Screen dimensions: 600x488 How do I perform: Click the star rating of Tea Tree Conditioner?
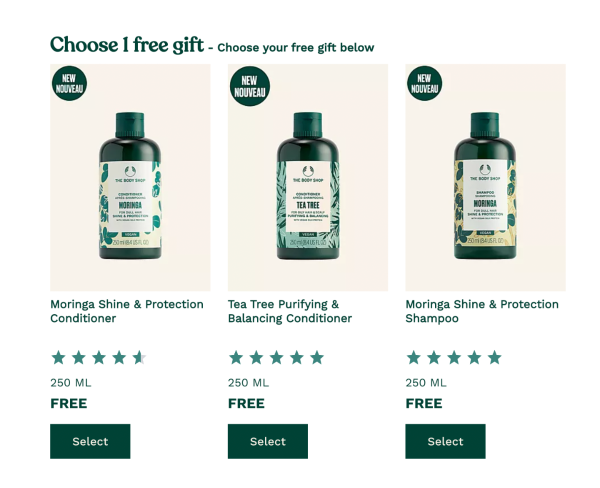coord(276,358)
